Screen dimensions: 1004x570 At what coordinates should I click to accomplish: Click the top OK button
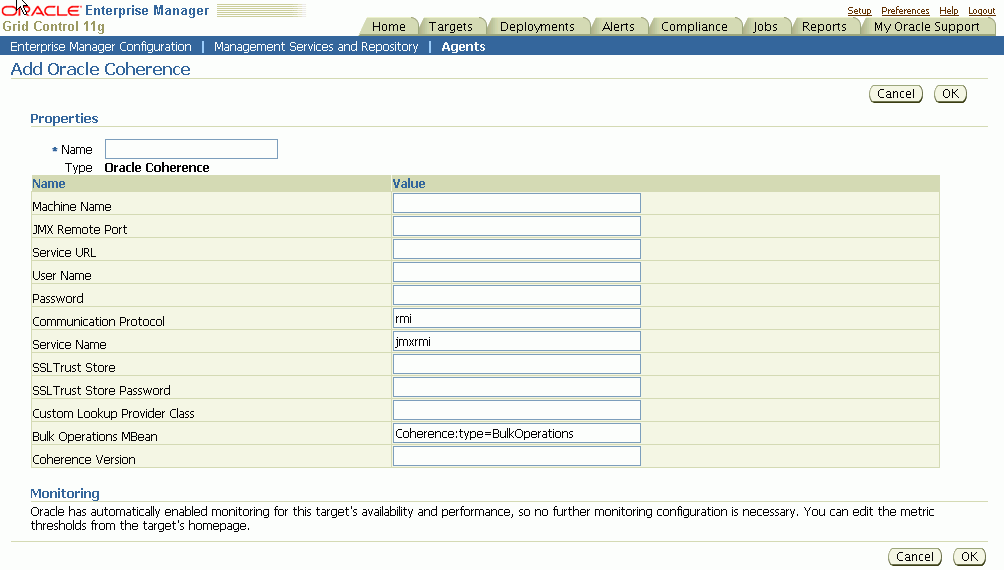(950, 94)
